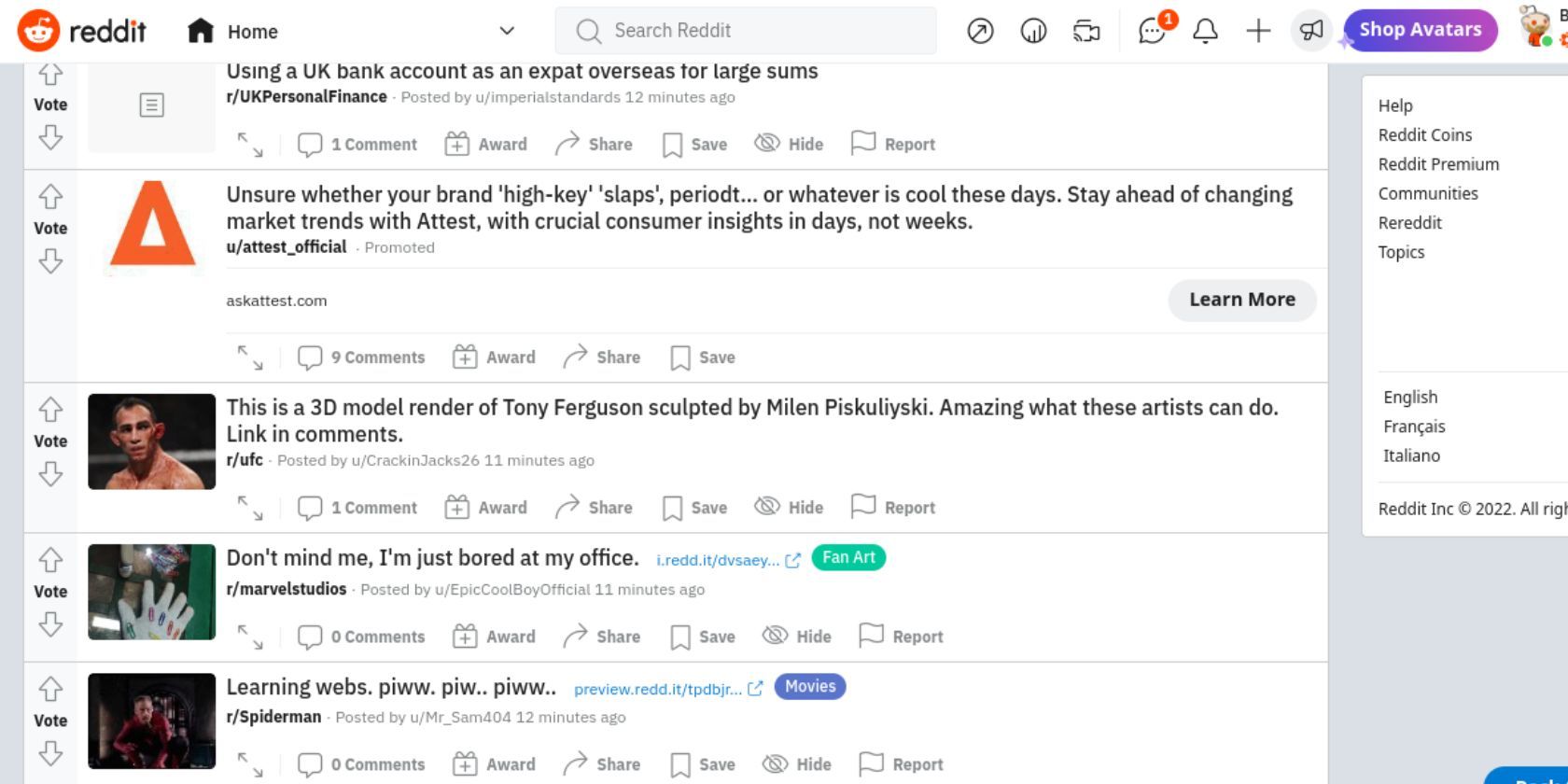Open the notifications bell

tap(1205, 31)
